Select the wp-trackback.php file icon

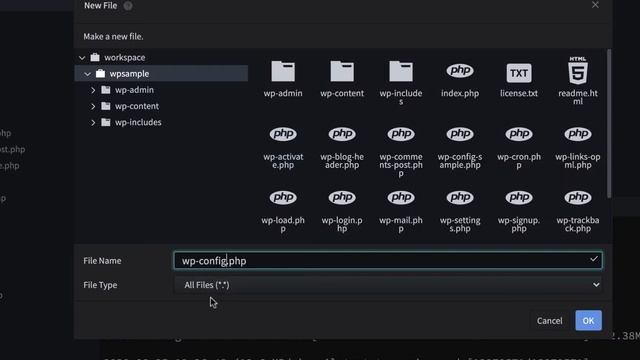tap(578, 198)
